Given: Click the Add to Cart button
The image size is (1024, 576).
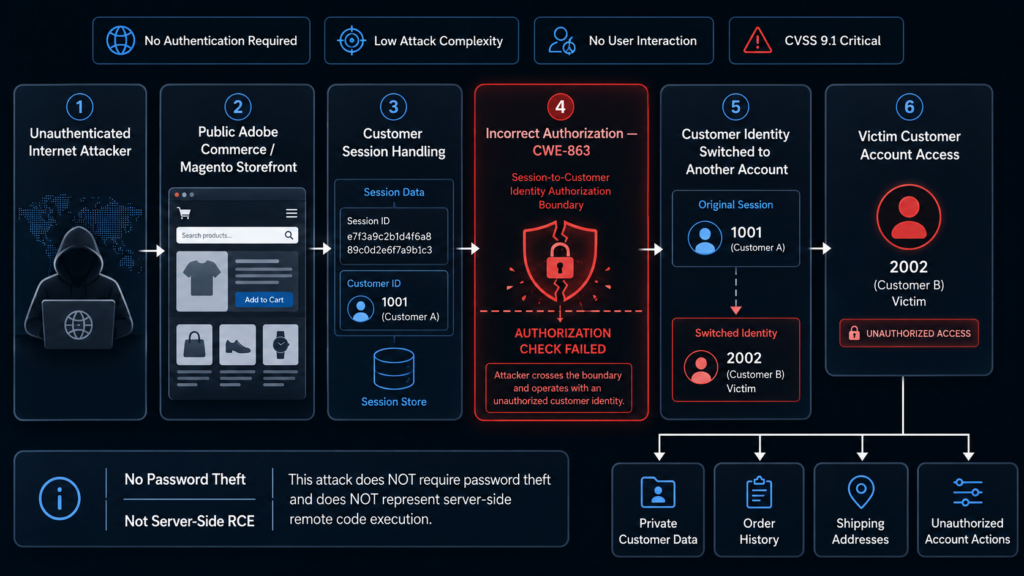Looking at the screenshot, I should coord(264,300).
